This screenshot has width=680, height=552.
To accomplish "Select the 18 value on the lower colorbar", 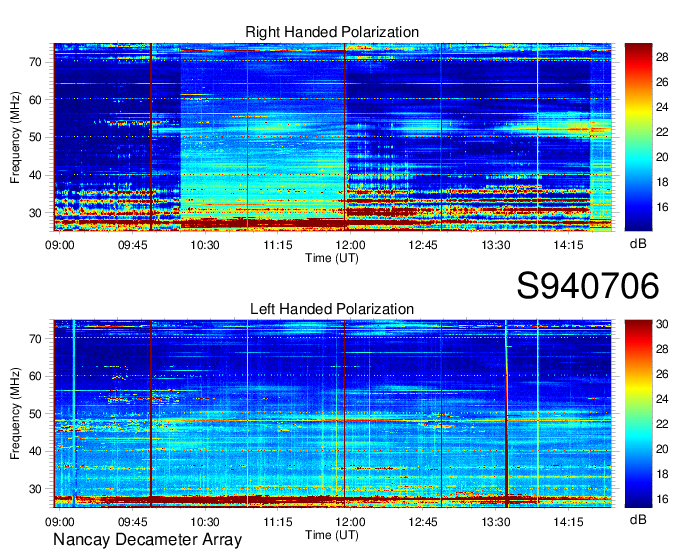I will [662, 474].
